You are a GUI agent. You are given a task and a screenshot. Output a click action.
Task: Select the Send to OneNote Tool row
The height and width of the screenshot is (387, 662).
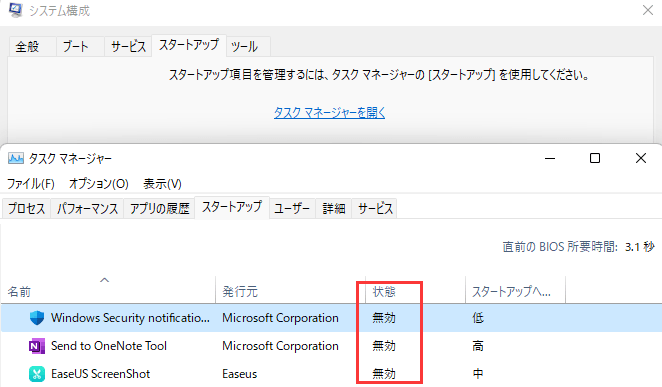331,346
